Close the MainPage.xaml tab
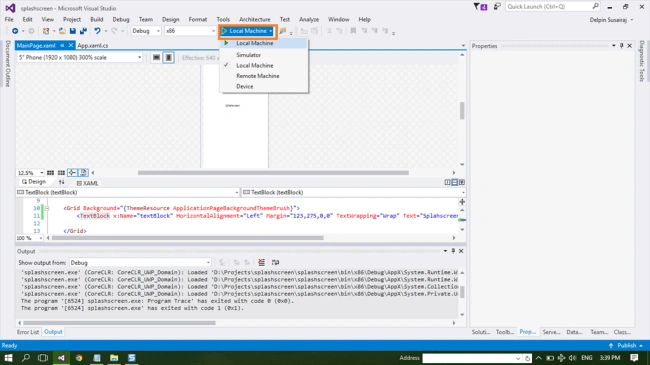 point(71,45)
